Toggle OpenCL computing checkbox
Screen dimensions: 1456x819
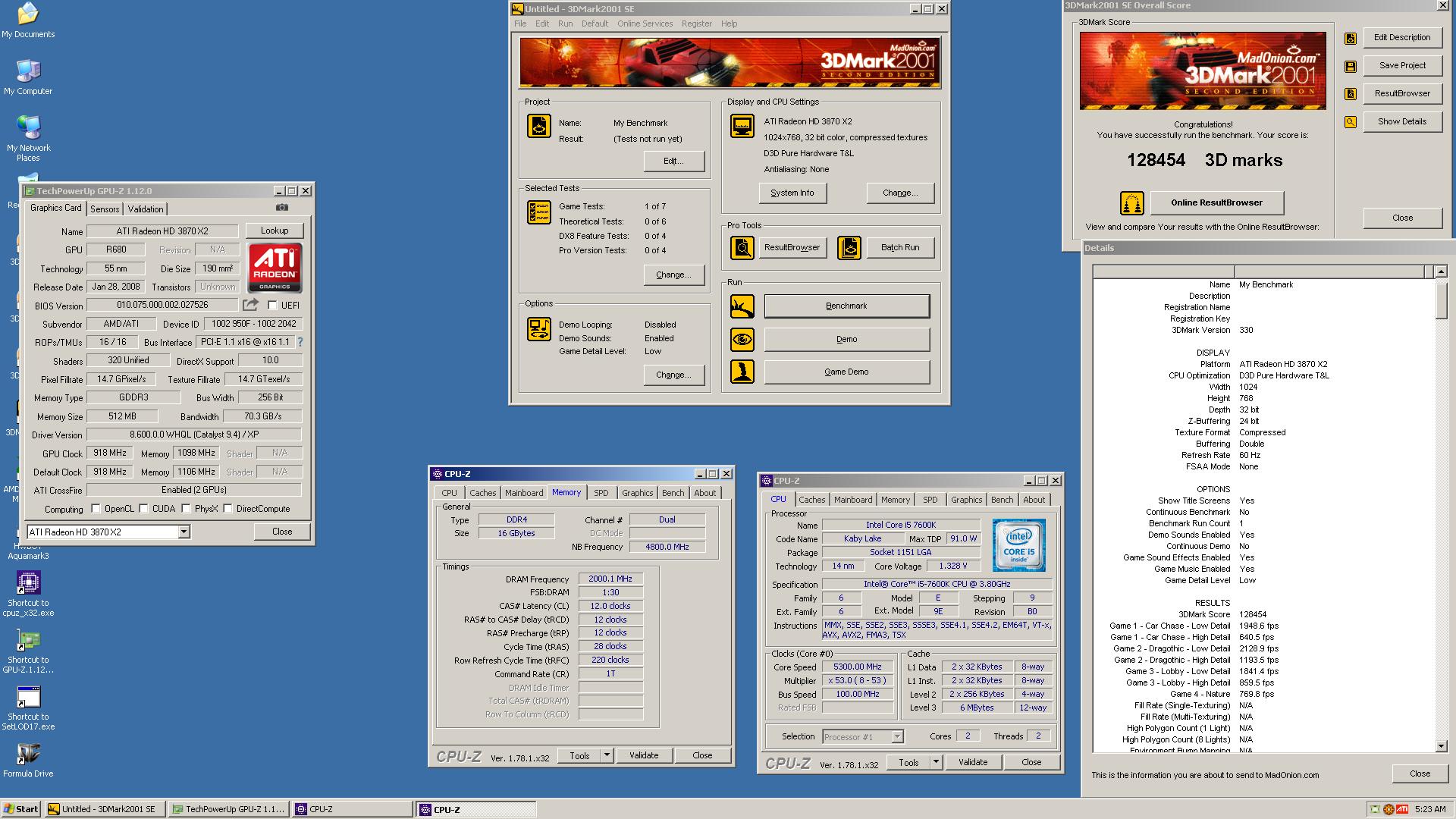[x=96, y=509]
